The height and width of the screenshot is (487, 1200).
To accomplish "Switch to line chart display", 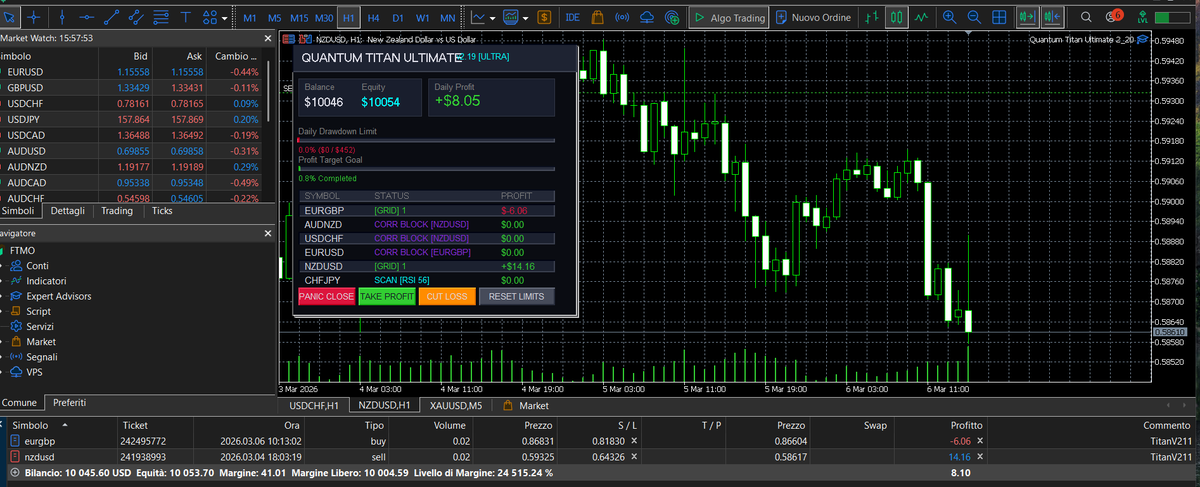I will 921,17.
